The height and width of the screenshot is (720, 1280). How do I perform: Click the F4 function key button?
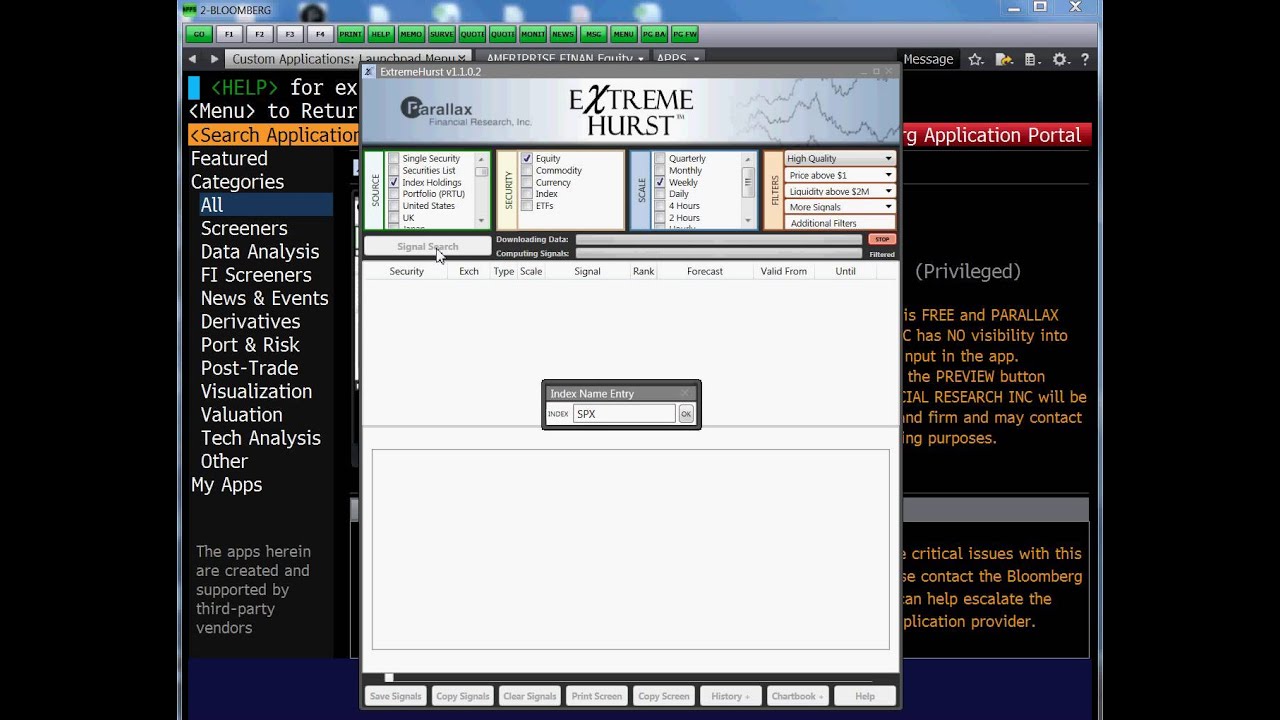(320, 34)
